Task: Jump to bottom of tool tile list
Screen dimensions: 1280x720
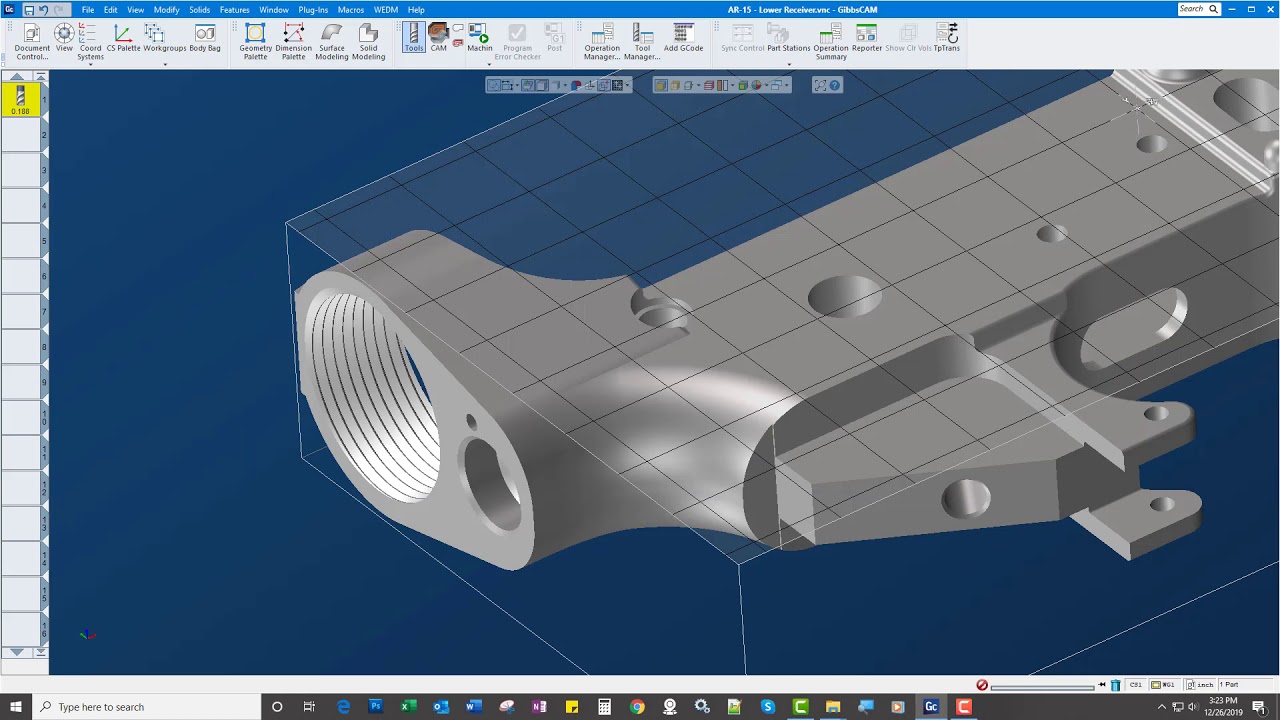Action: point(40,652)
